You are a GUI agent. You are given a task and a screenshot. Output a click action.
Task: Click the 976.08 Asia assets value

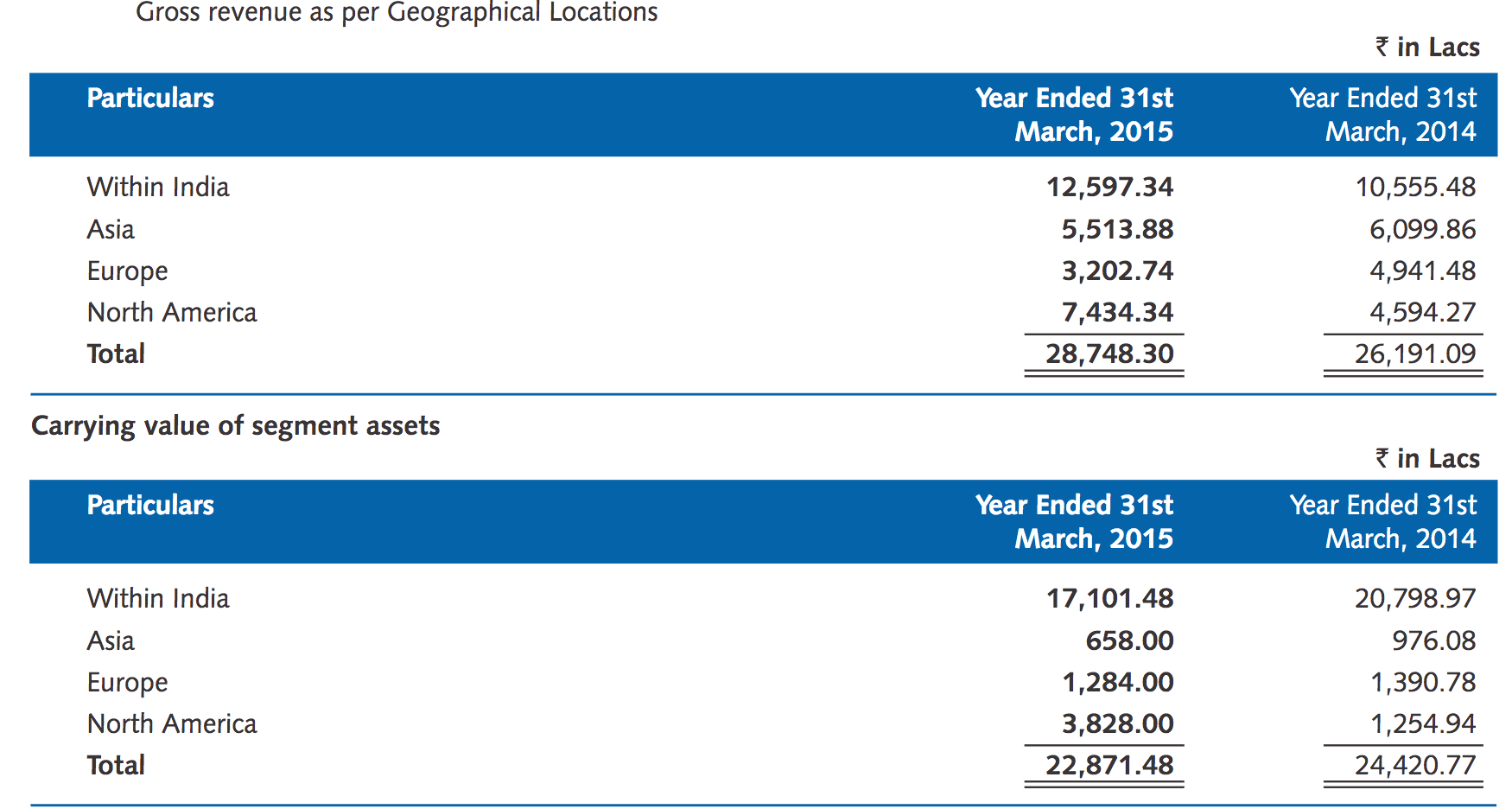tap(1433, 640)
